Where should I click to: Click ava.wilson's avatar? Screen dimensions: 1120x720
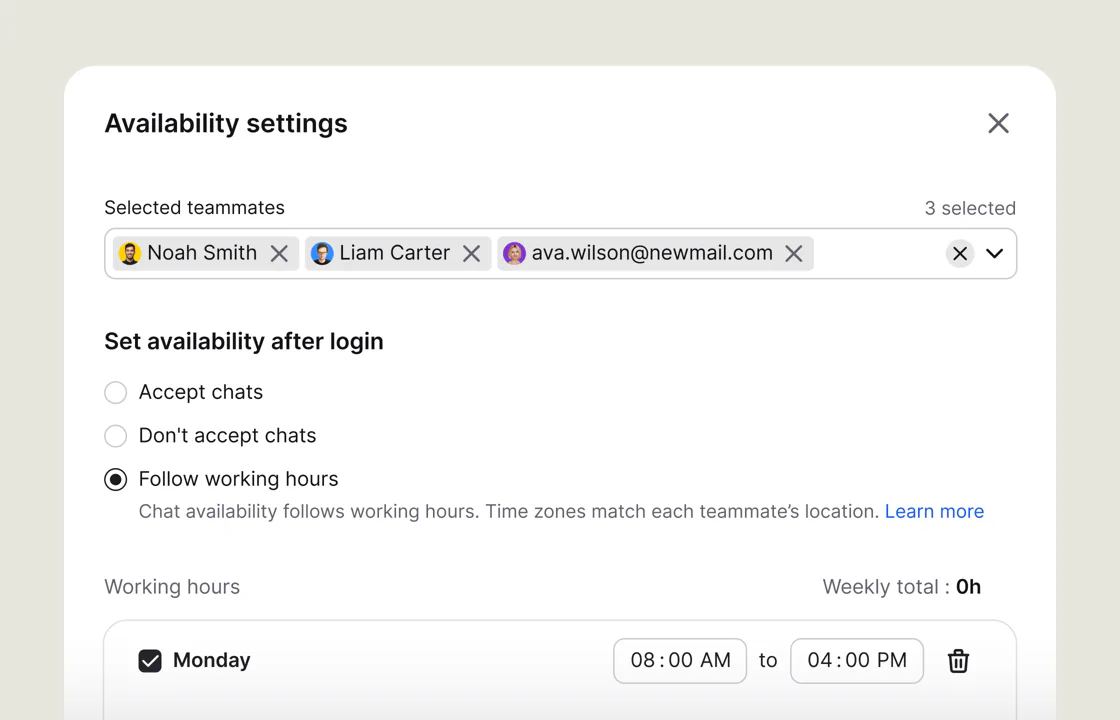pos(514,254)
